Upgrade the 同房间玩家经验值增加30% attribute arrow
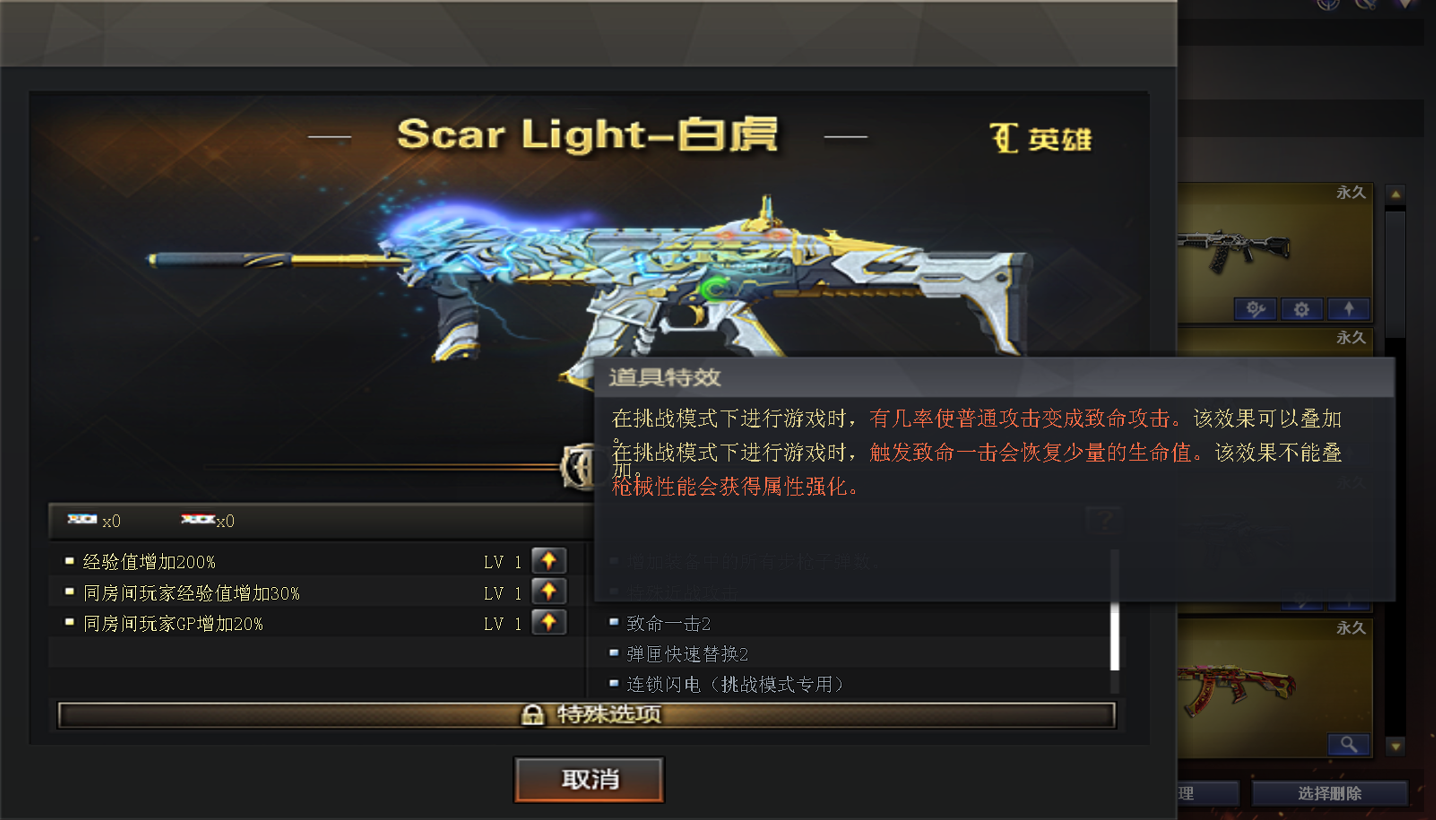The width and height of the screenshot is (1436, 820). [549, 592]
